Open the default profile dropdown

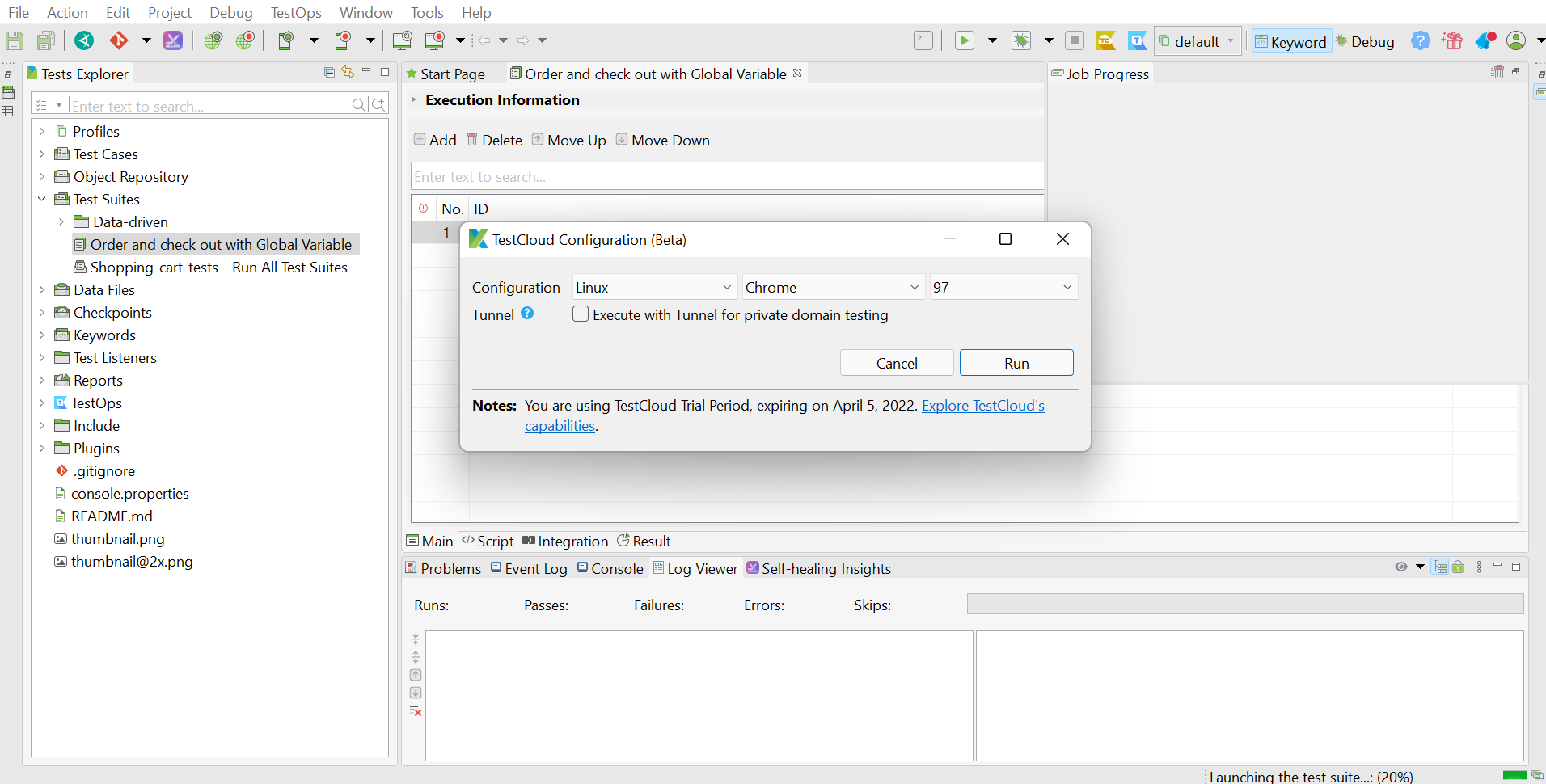1198,41
